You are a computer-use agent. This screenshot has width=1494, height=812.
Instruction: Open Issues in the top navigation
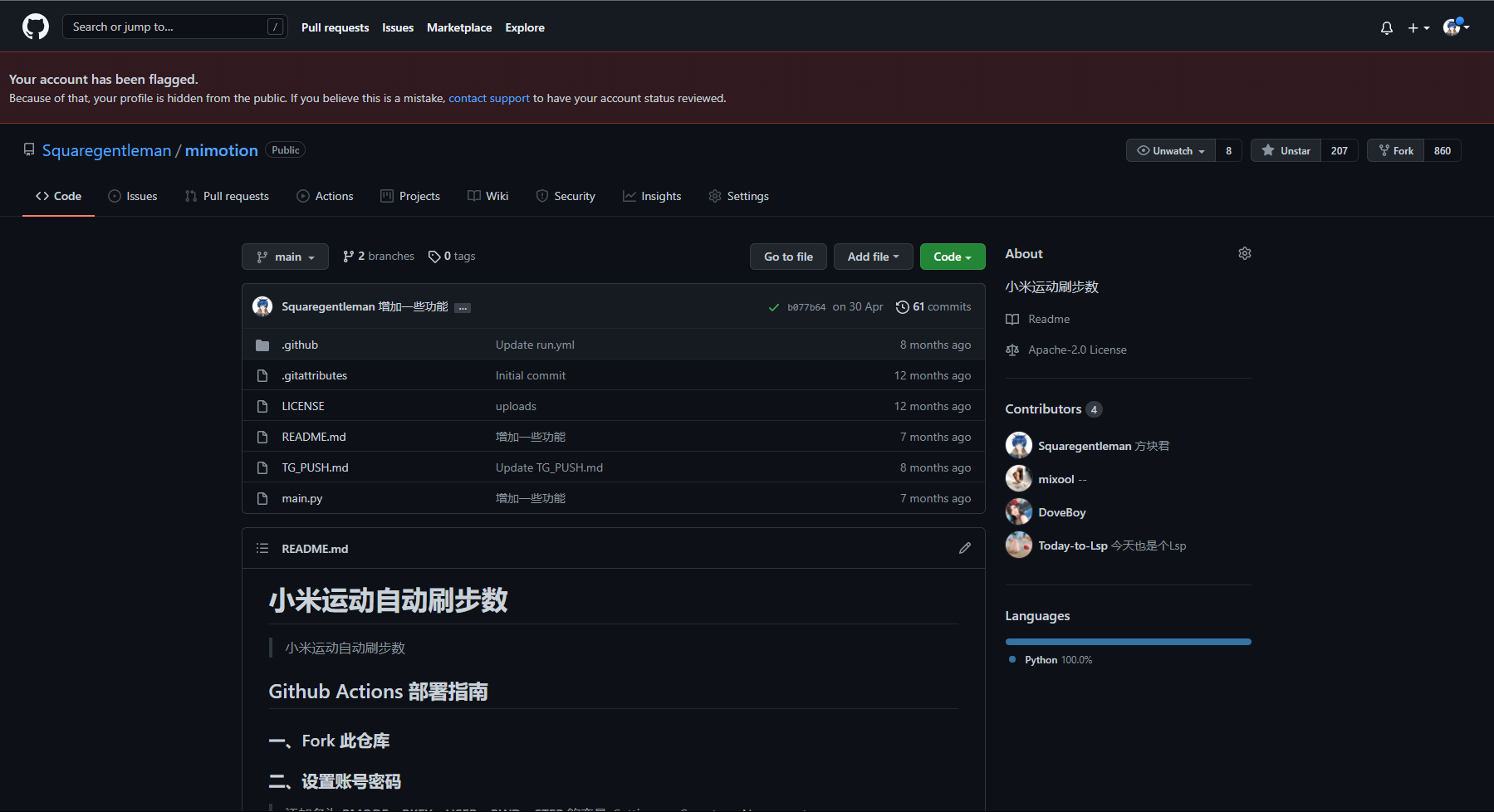[398, 27]
